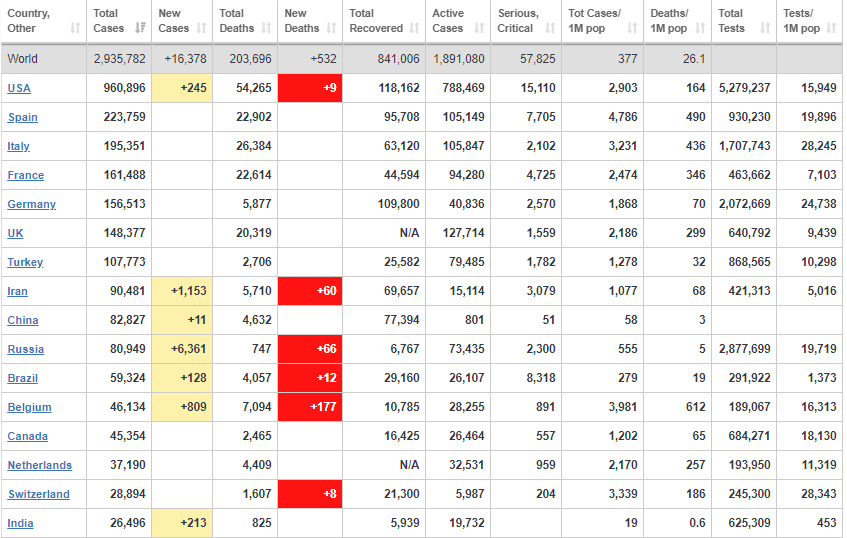The height and width of the screenshot is (538, 847).
Task: Select the Switzerland link
Action: 38,494
